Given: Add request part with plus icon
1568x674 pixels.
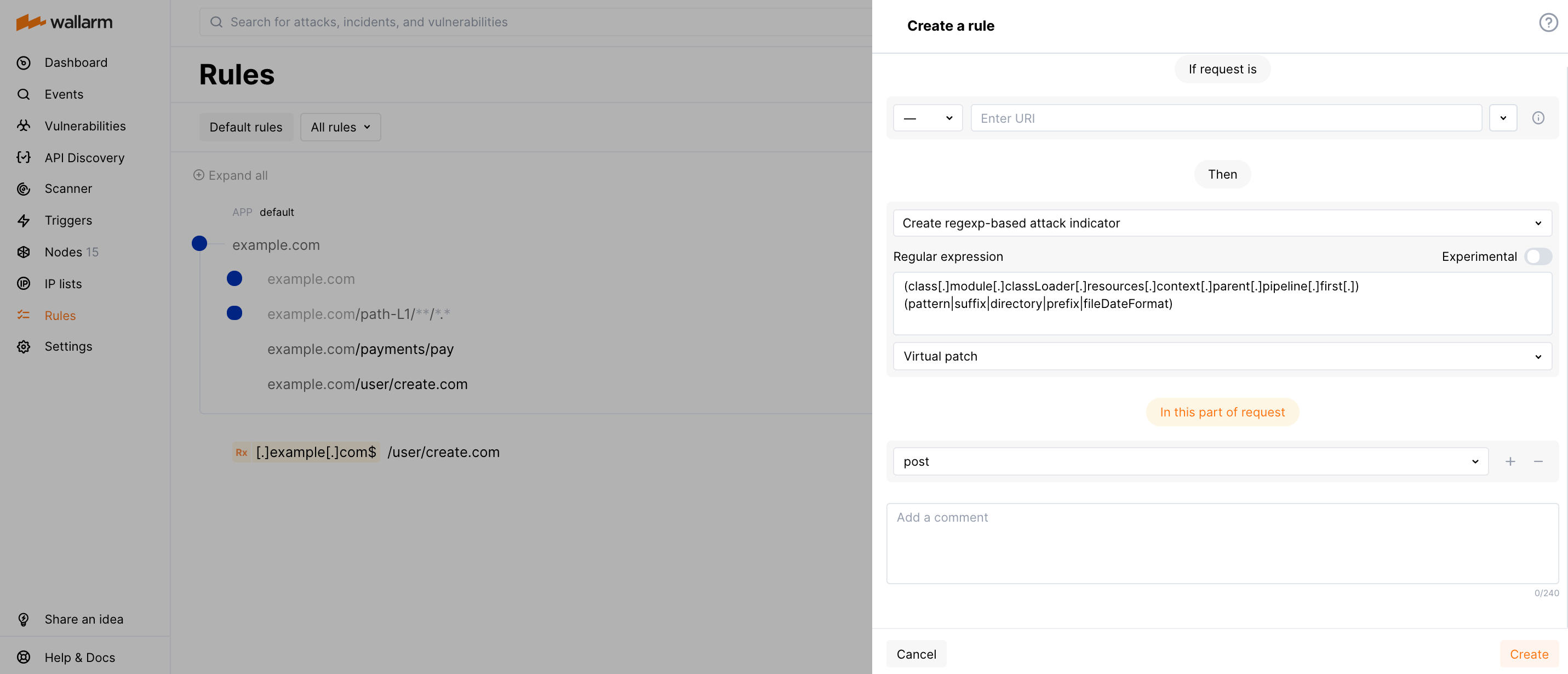Looking at the screenshot, I should 1510,461.
